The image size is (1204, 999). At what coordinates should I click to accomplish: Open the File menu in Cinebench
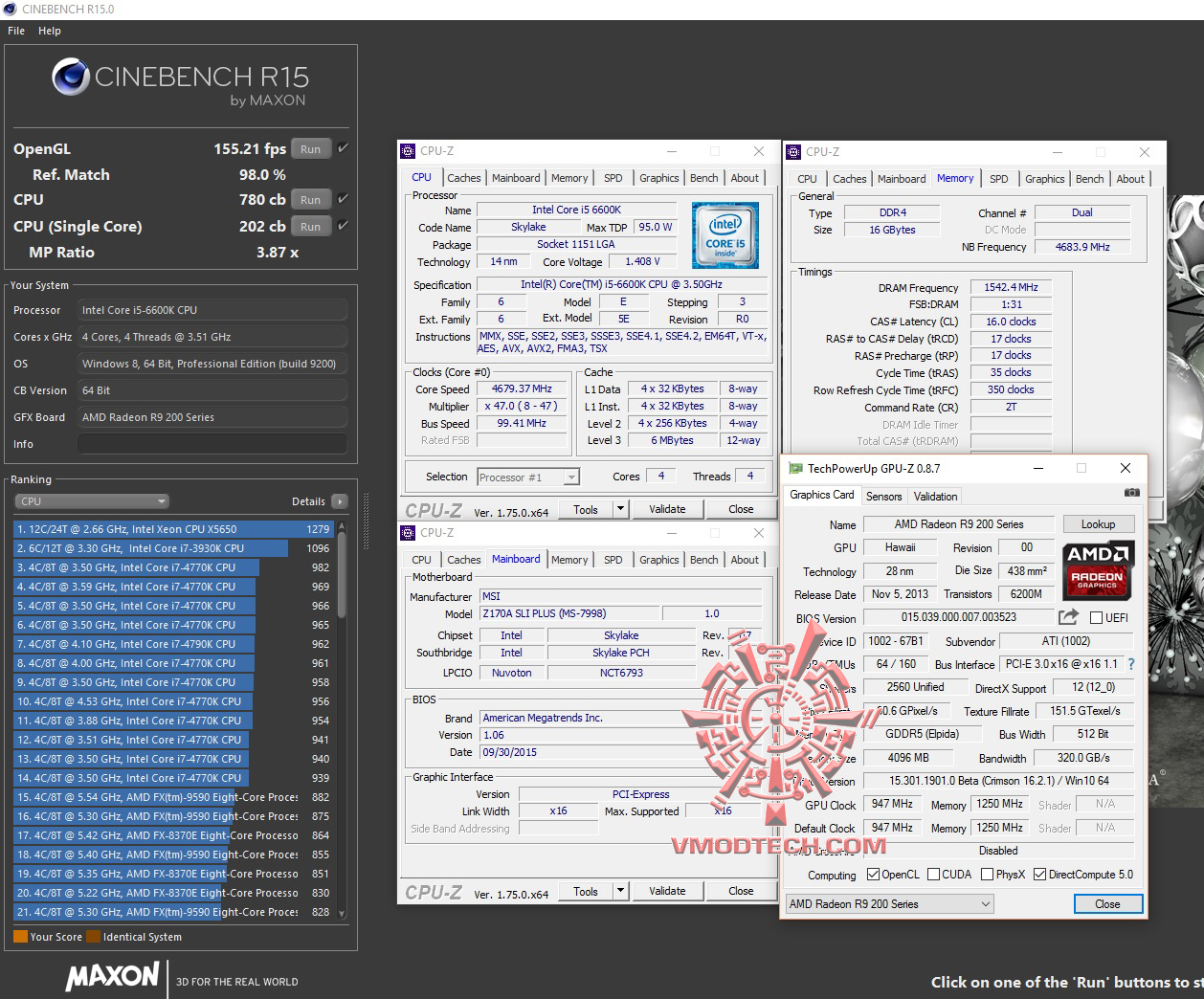(x=16, y=31)
